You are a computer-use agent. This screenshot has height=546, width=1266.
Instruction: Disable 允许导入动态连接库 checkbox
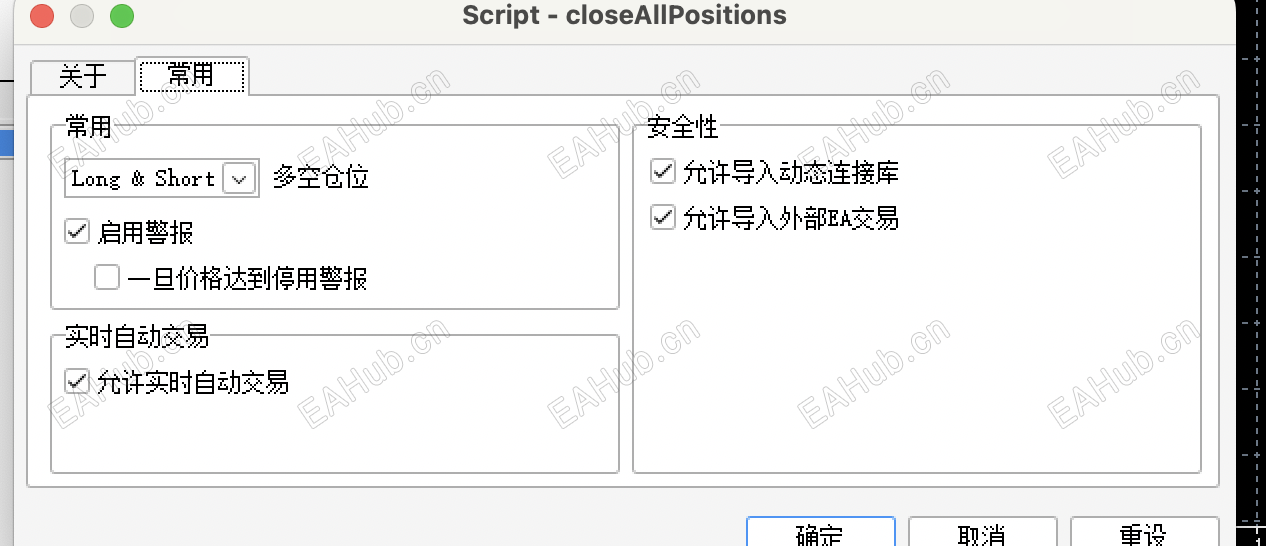pos(663,172)
